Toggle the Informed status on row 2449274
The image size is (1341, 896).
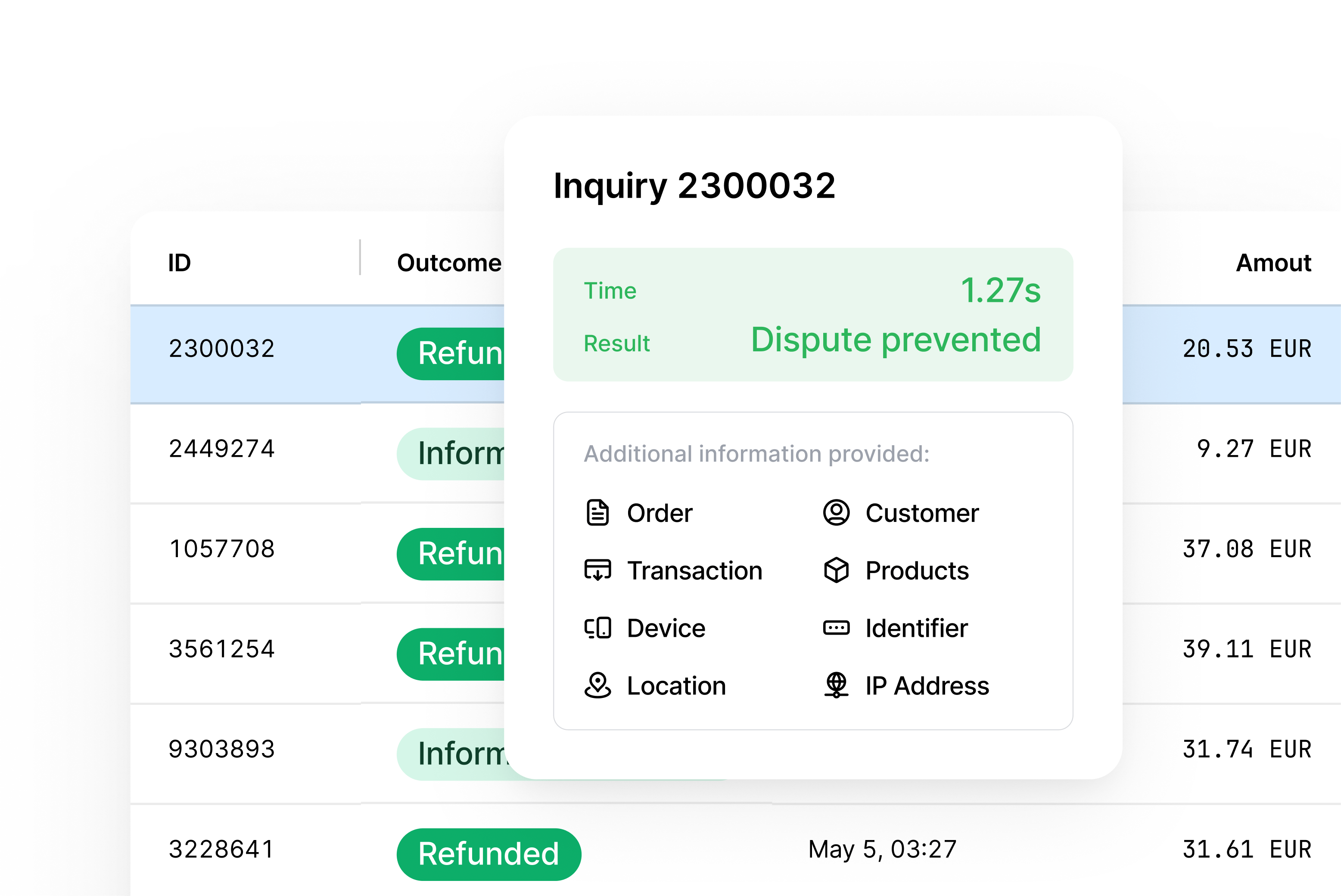[x=451, y=453]
